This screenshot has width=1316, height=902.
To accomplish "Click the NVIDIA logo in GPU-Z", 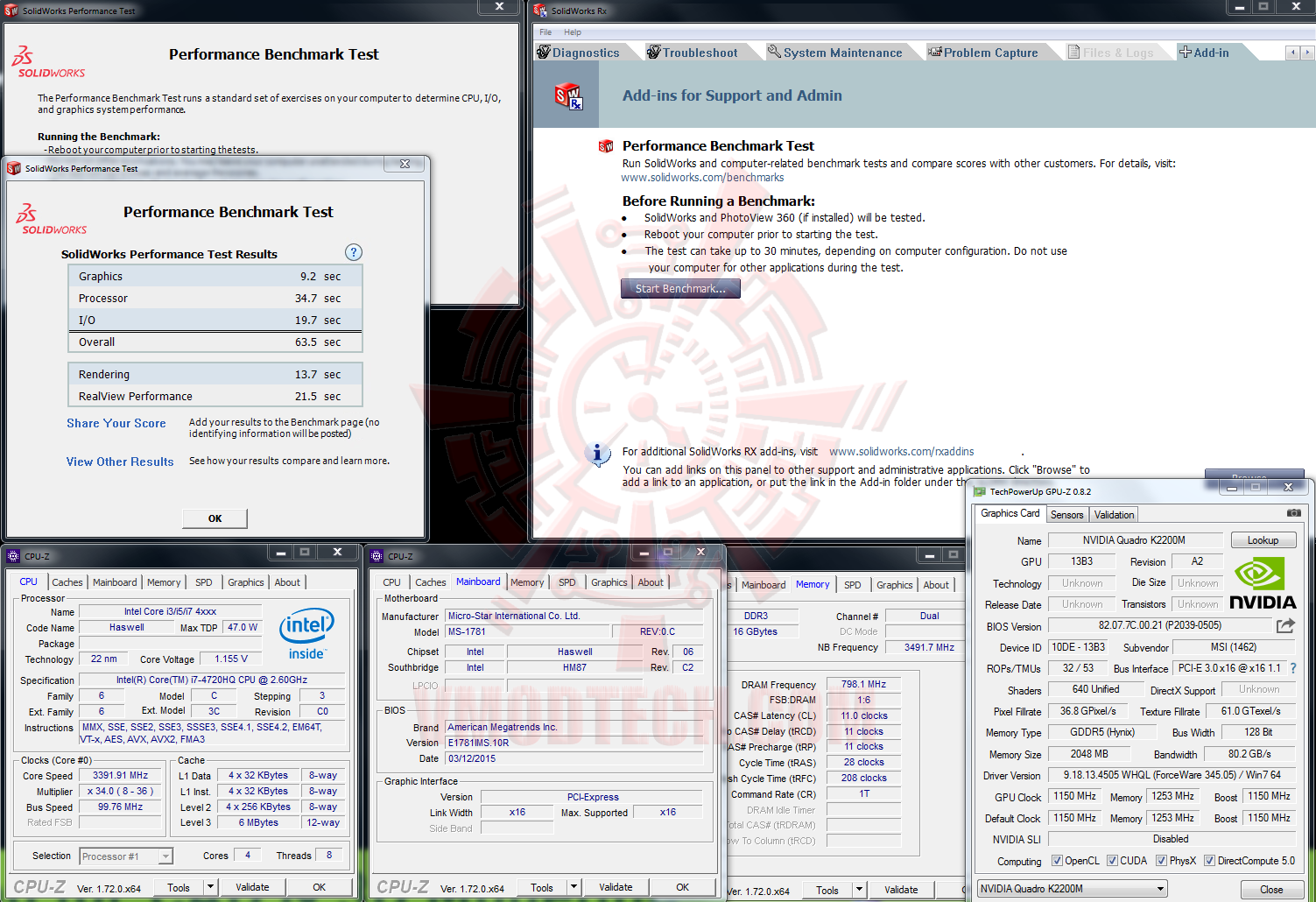I will click(x=1262, y=584).
